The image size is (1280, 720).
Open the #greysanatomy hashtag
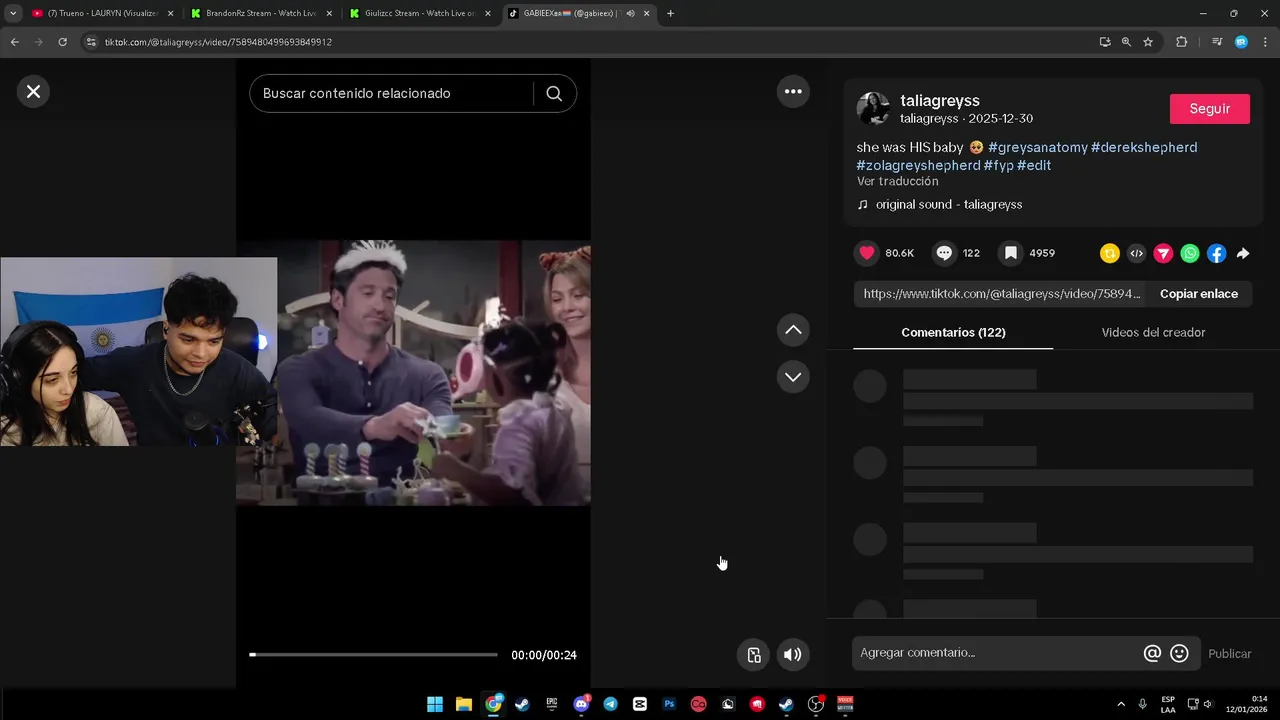pos(1037,147)
